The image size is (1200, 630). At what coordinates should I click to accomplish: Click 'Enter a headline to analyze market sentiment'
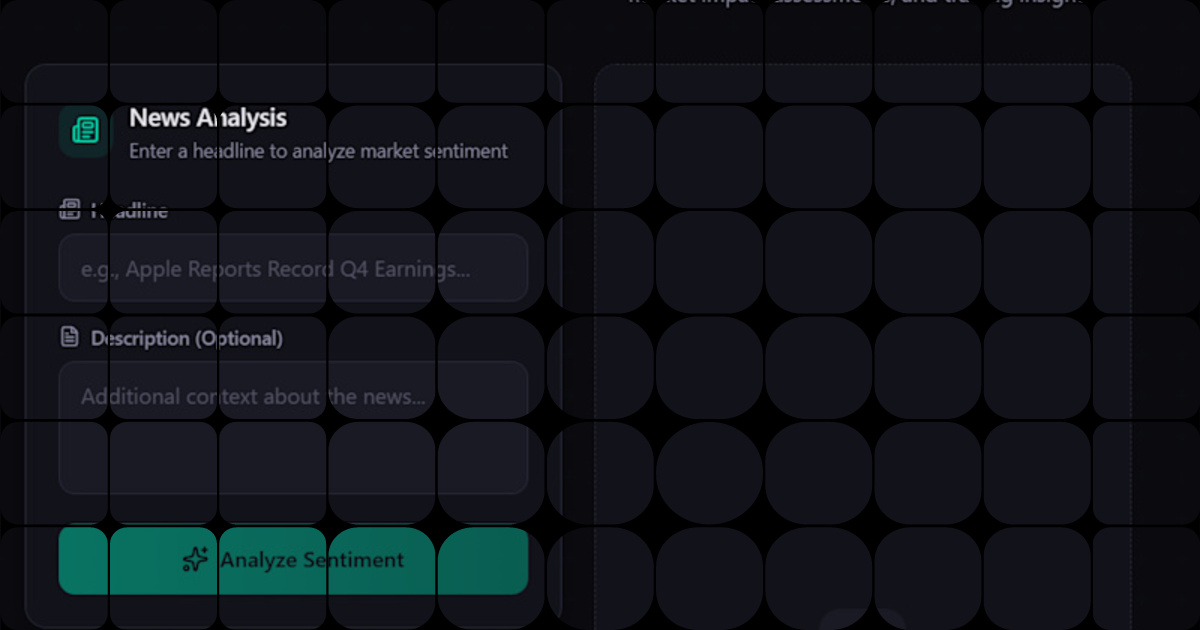click(318, 151)
